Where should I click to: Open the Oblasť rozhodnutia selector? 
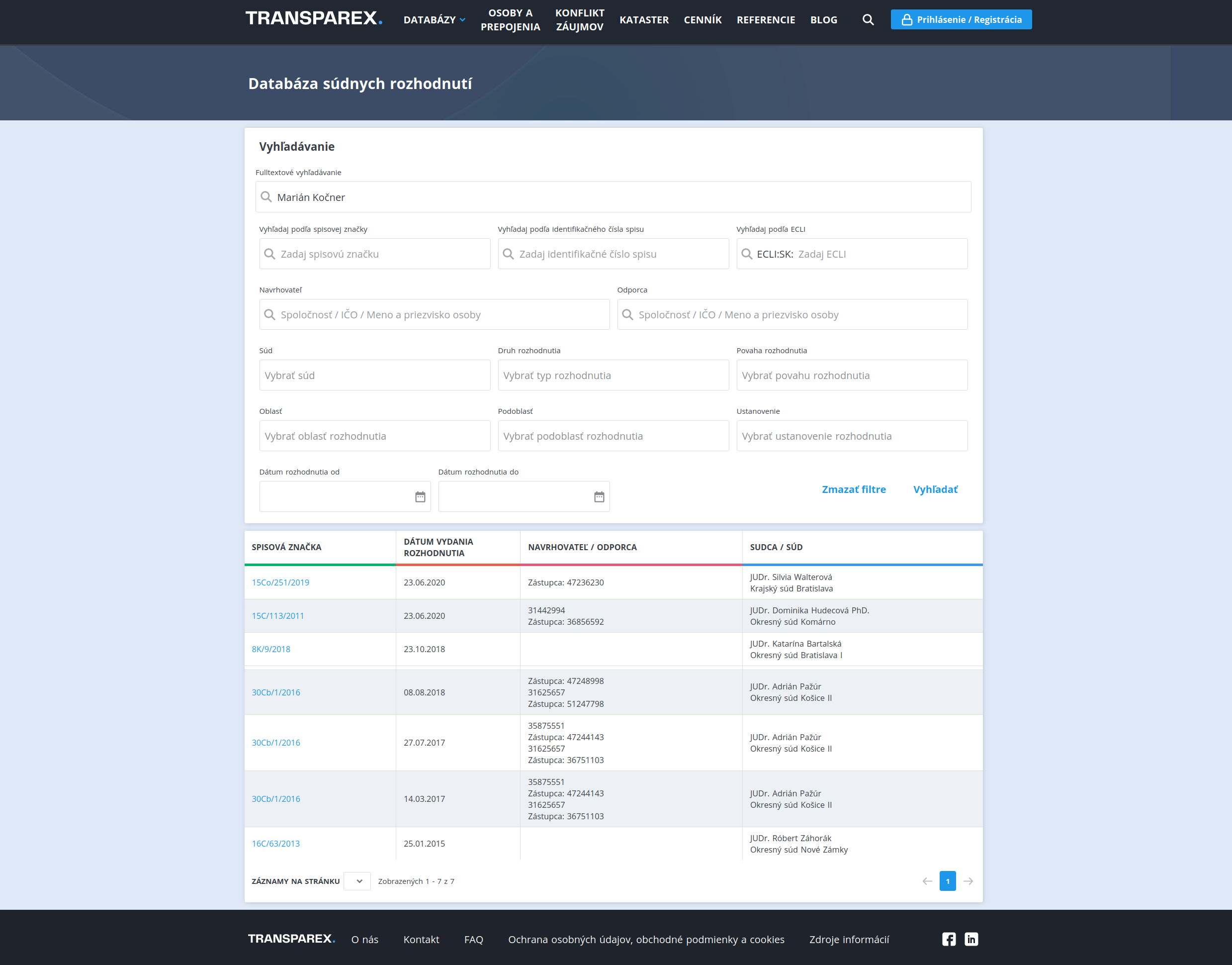pyautogui.click(x=374, y=436)
